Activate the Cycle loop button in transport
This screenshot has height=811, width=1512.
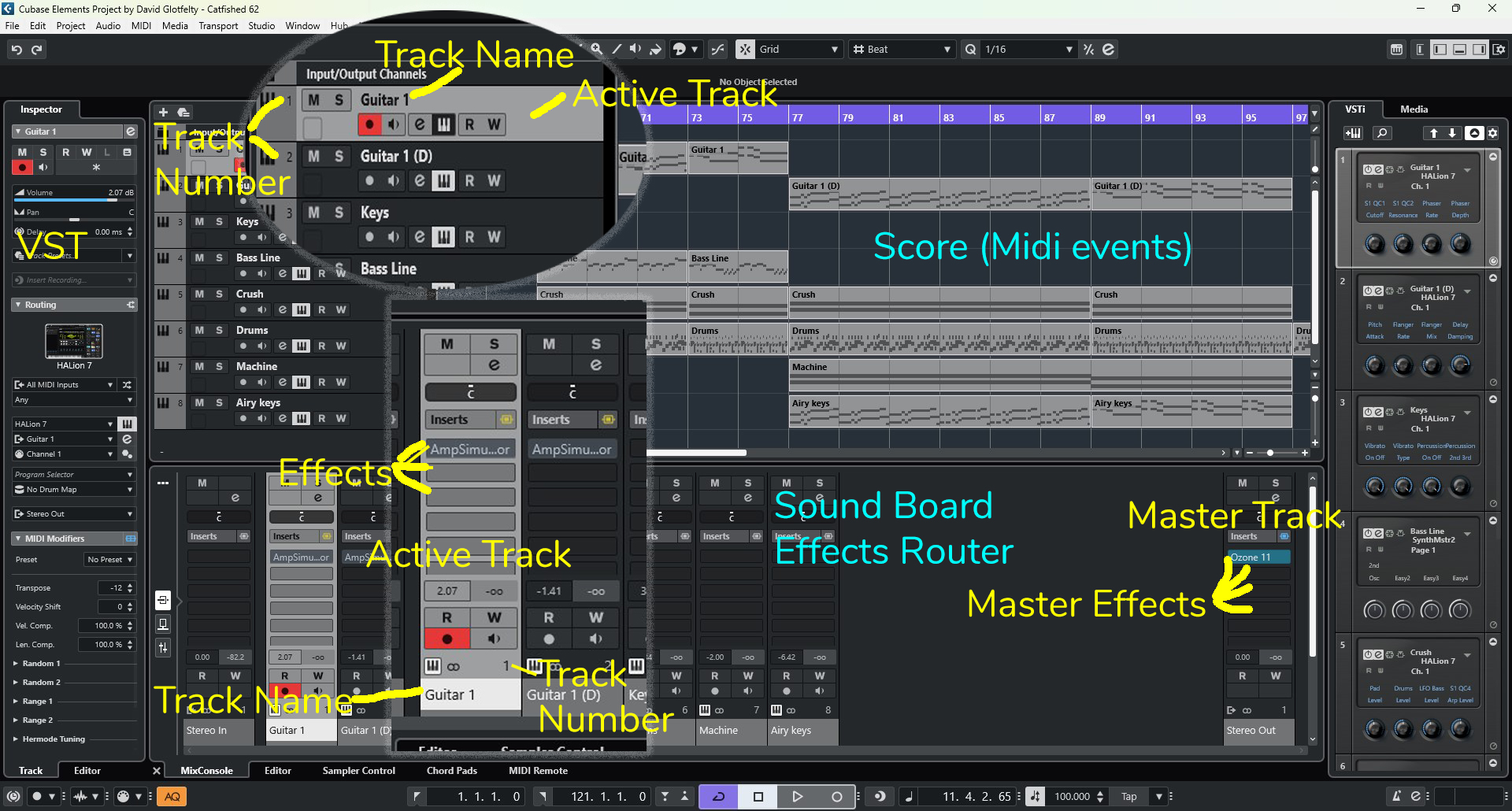click(x=718, y=796)
